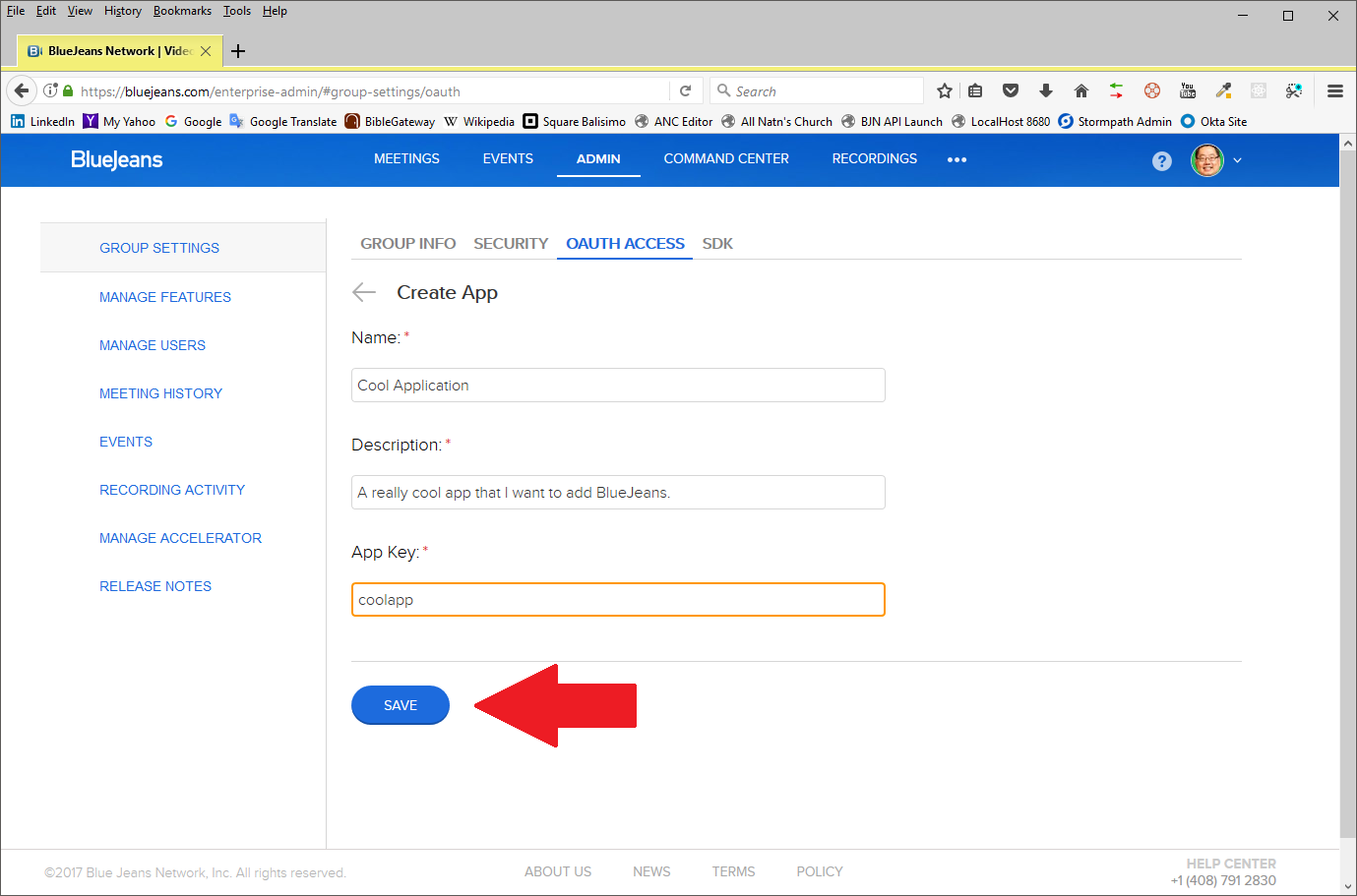Switch to the SECURITY tab
The width and height of the screenshot is (1357, 896).
click(511, 243)
